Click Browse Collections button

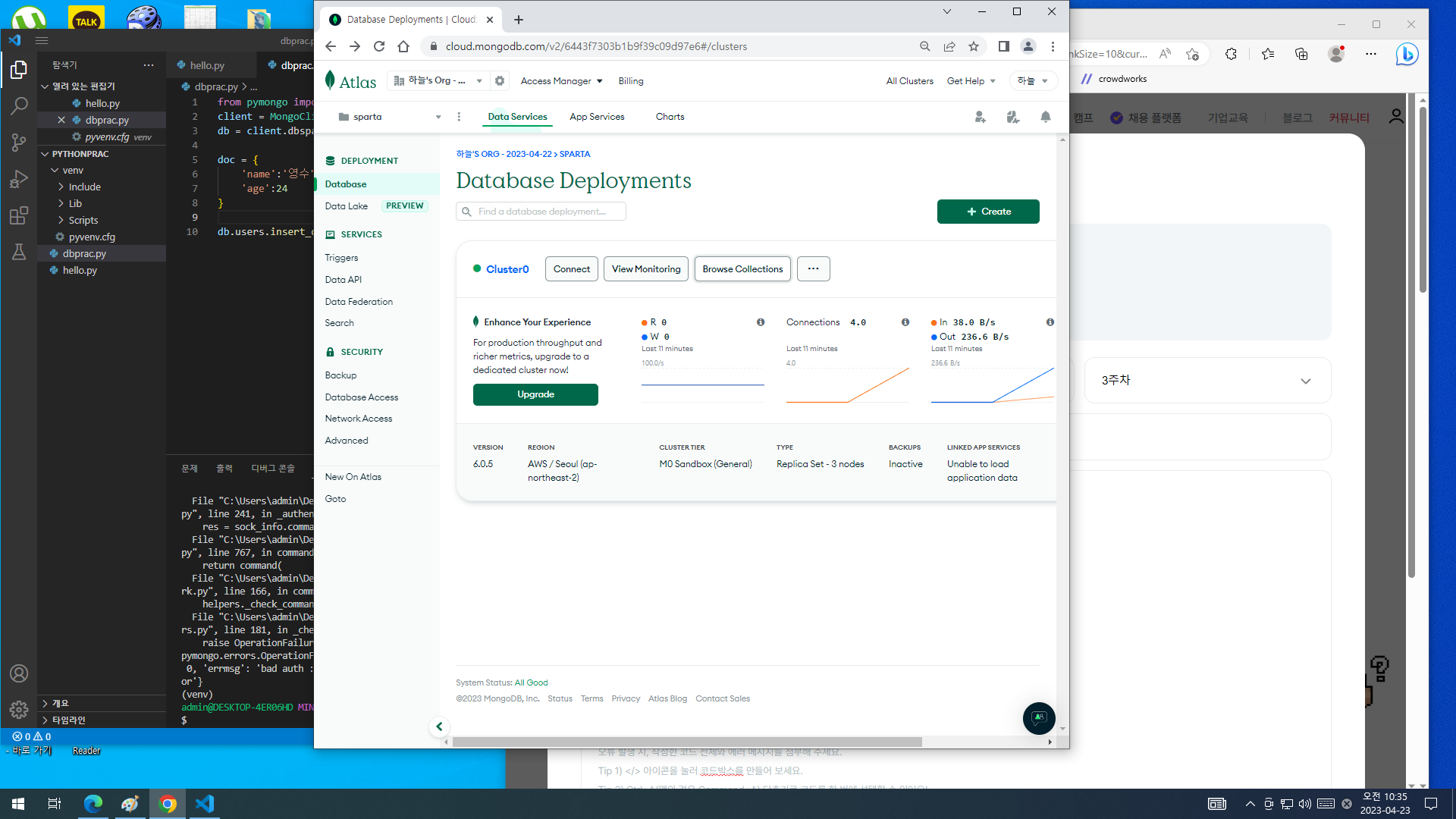pyautogui.click(x=742, y=269)
